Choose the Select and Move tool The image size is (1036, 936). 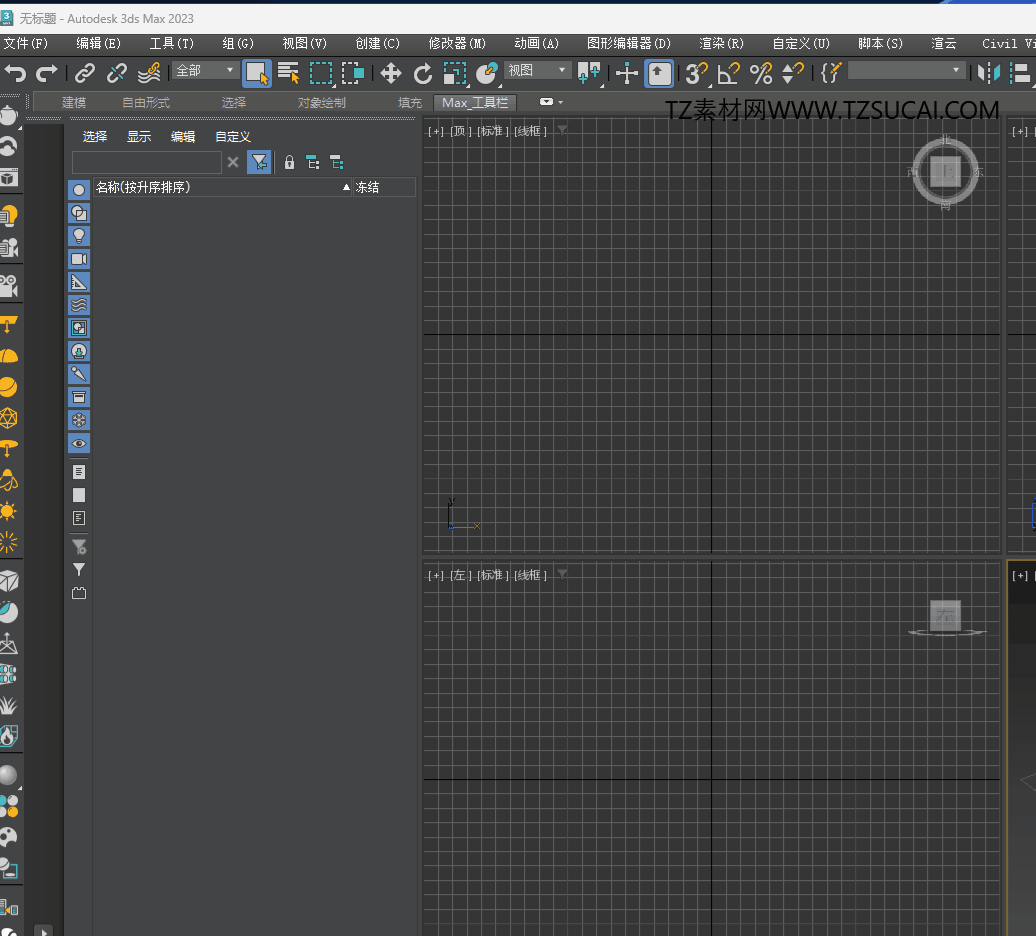(x=390, y=72)
